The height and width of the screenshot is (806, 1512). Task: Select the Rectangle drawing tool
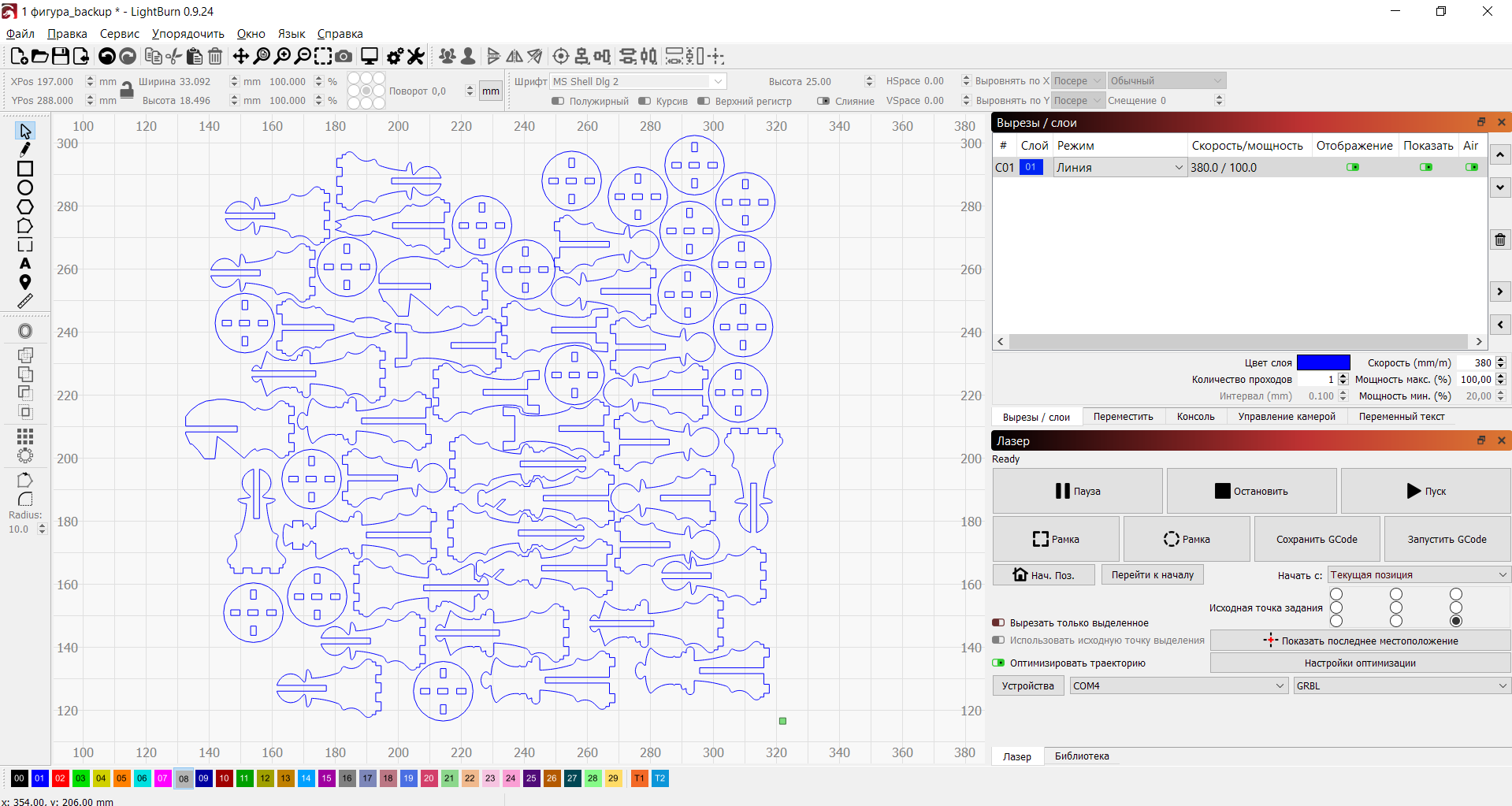coord(25,169)
